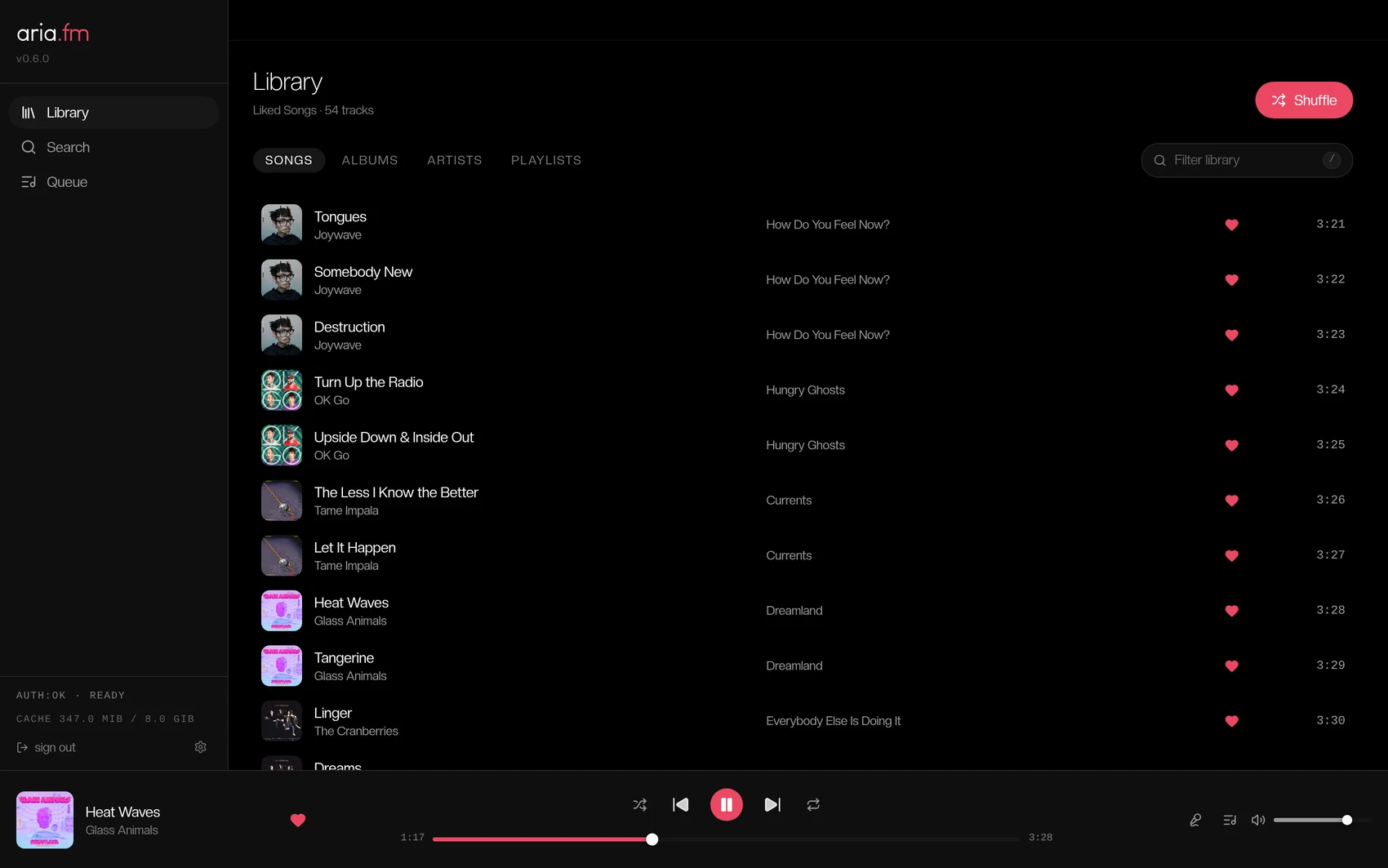Click the Let It Happen album thumbnail
The image size is (1388, 868).
tap(282, 555)
